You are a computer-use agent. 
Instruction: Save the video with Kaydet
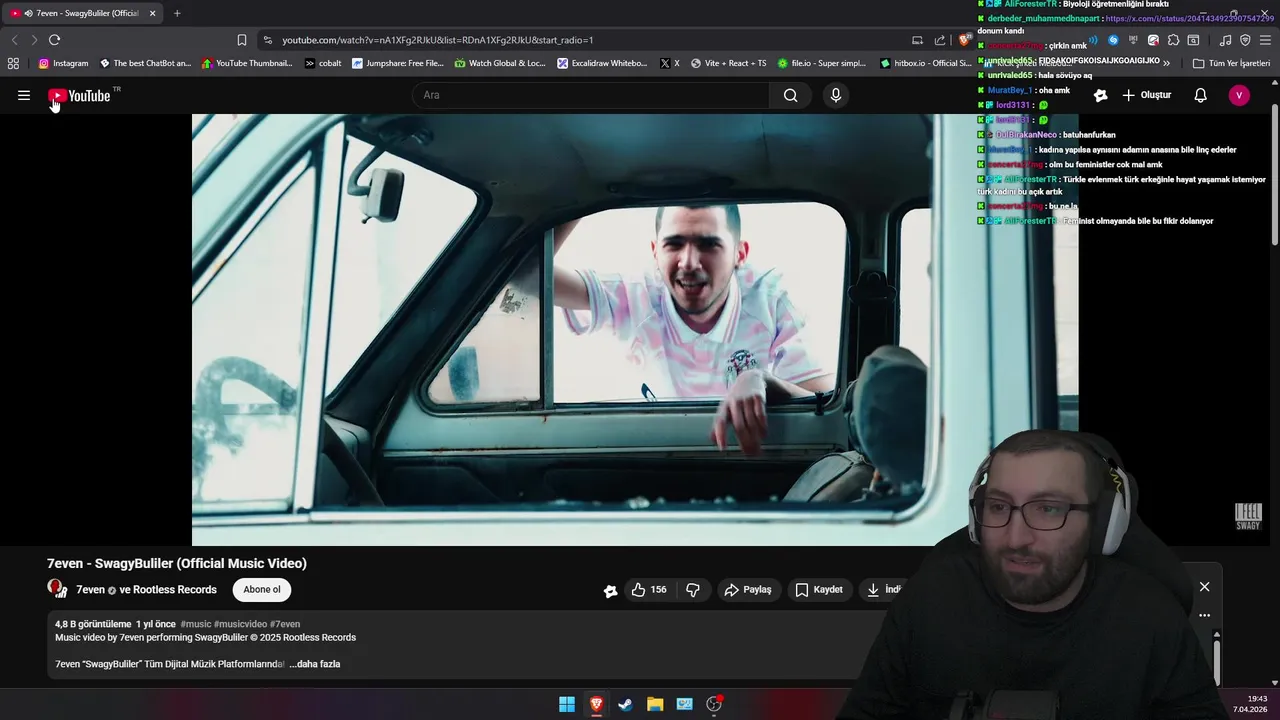tap(819, 590)
